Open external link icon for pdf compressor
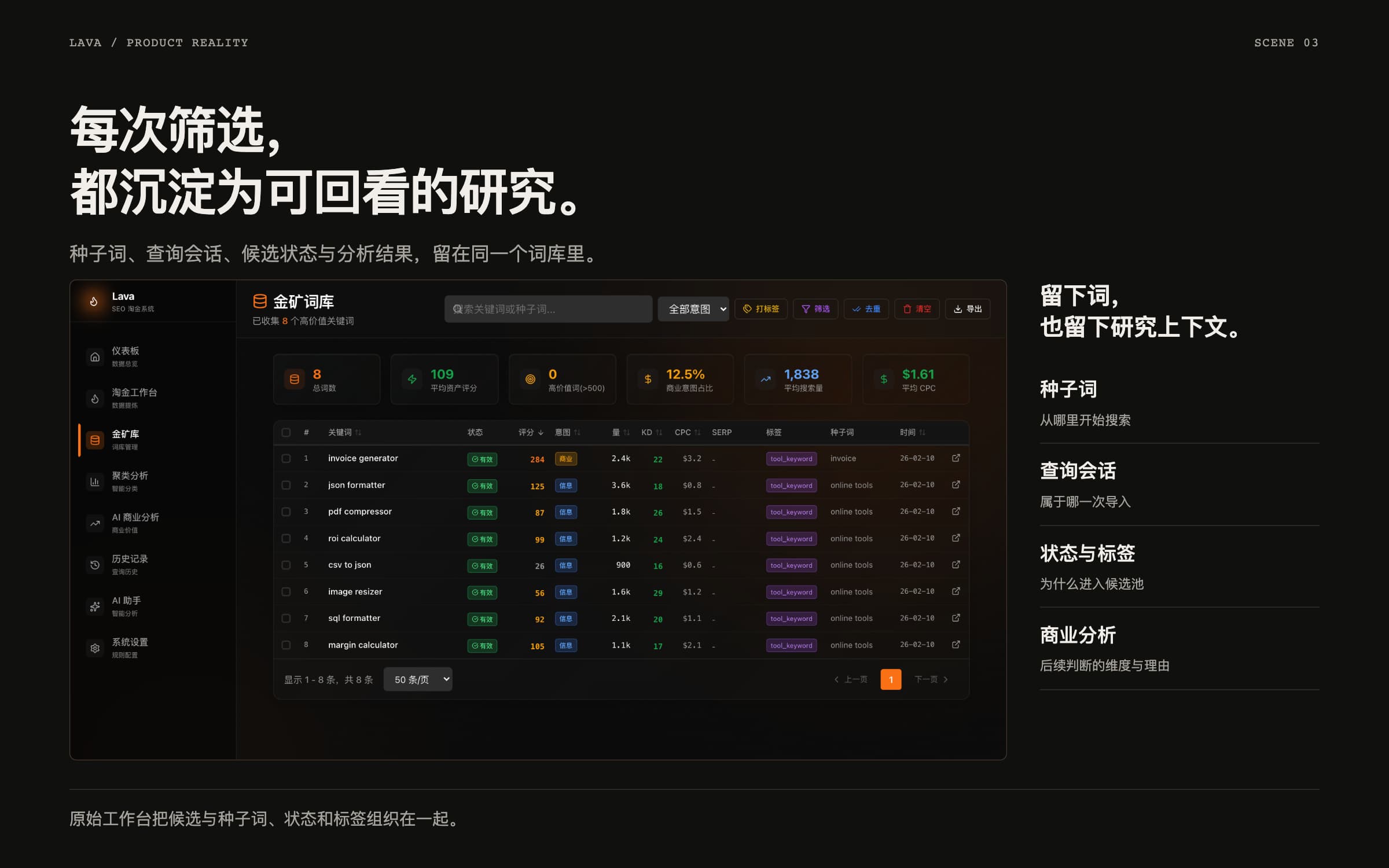 (x=956, y=512)
